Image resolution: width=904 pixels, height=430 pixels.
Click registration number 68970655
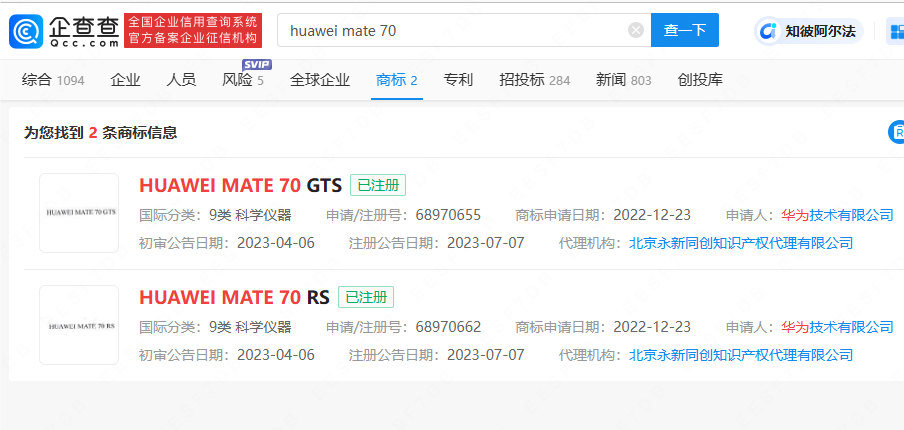(x=448, y=216)
